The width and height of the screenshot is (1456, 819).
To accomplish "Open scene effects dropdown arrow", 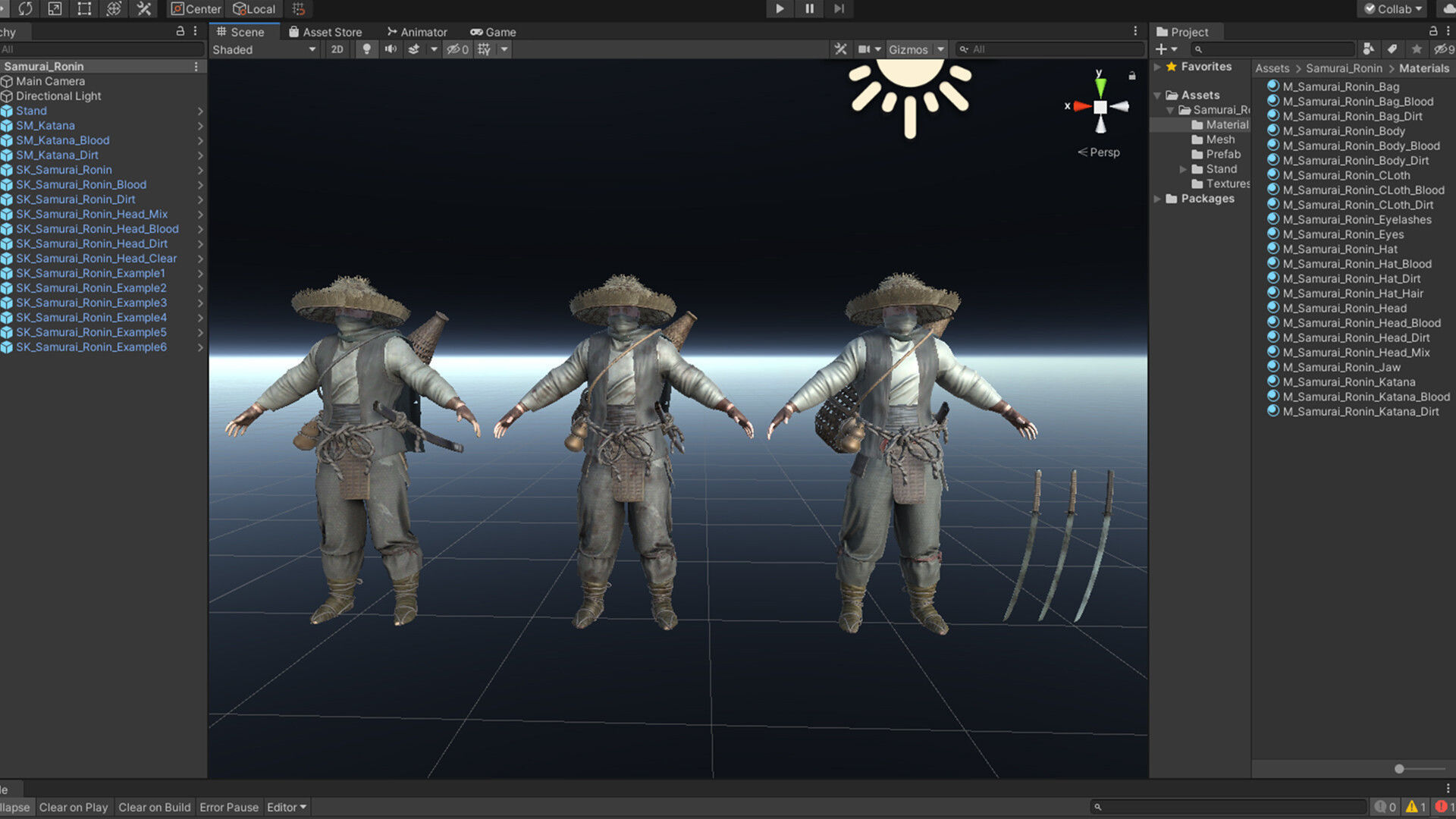I will point(434,49).
